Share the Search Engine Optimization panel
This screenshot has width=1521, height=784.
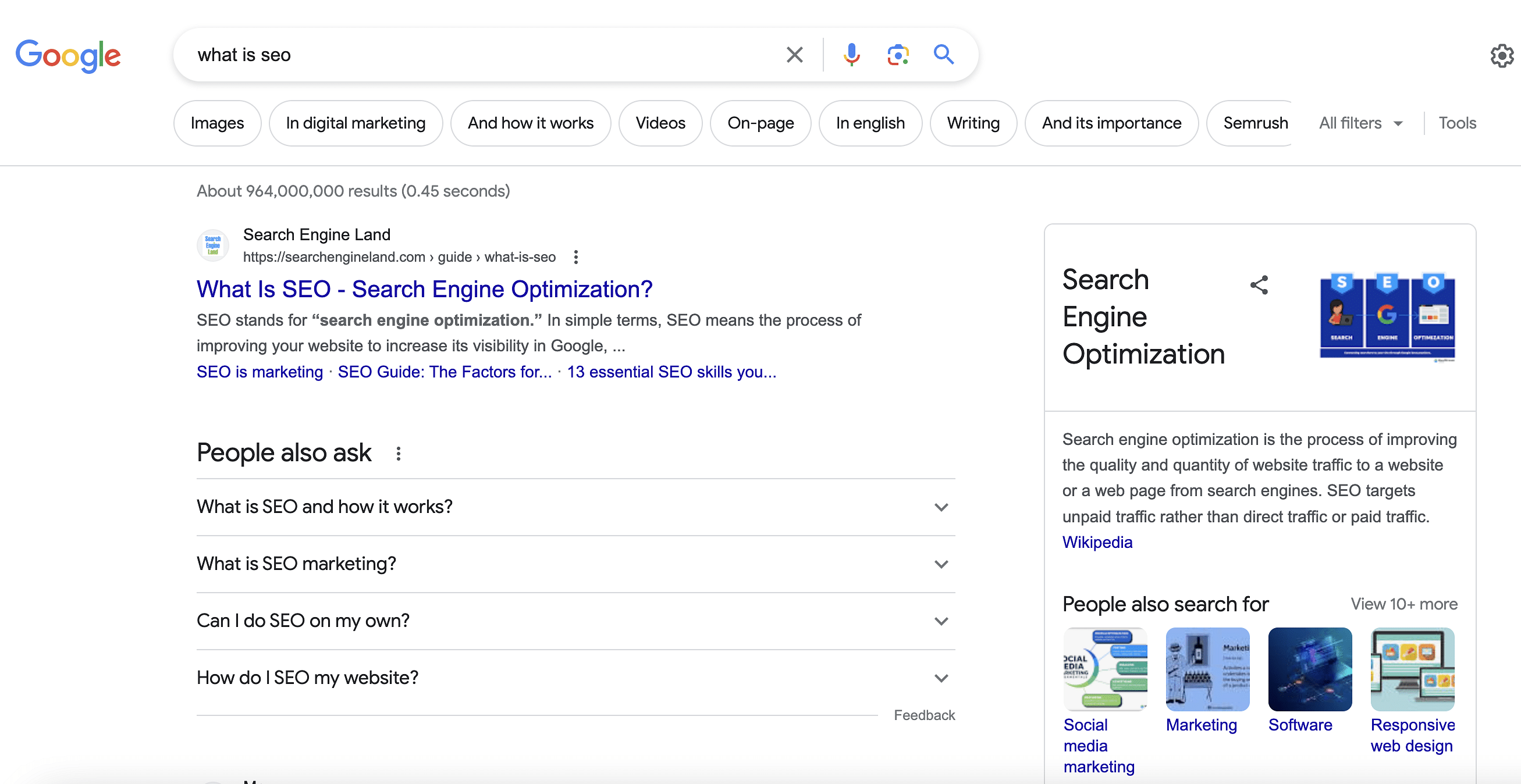[1259, 285]
